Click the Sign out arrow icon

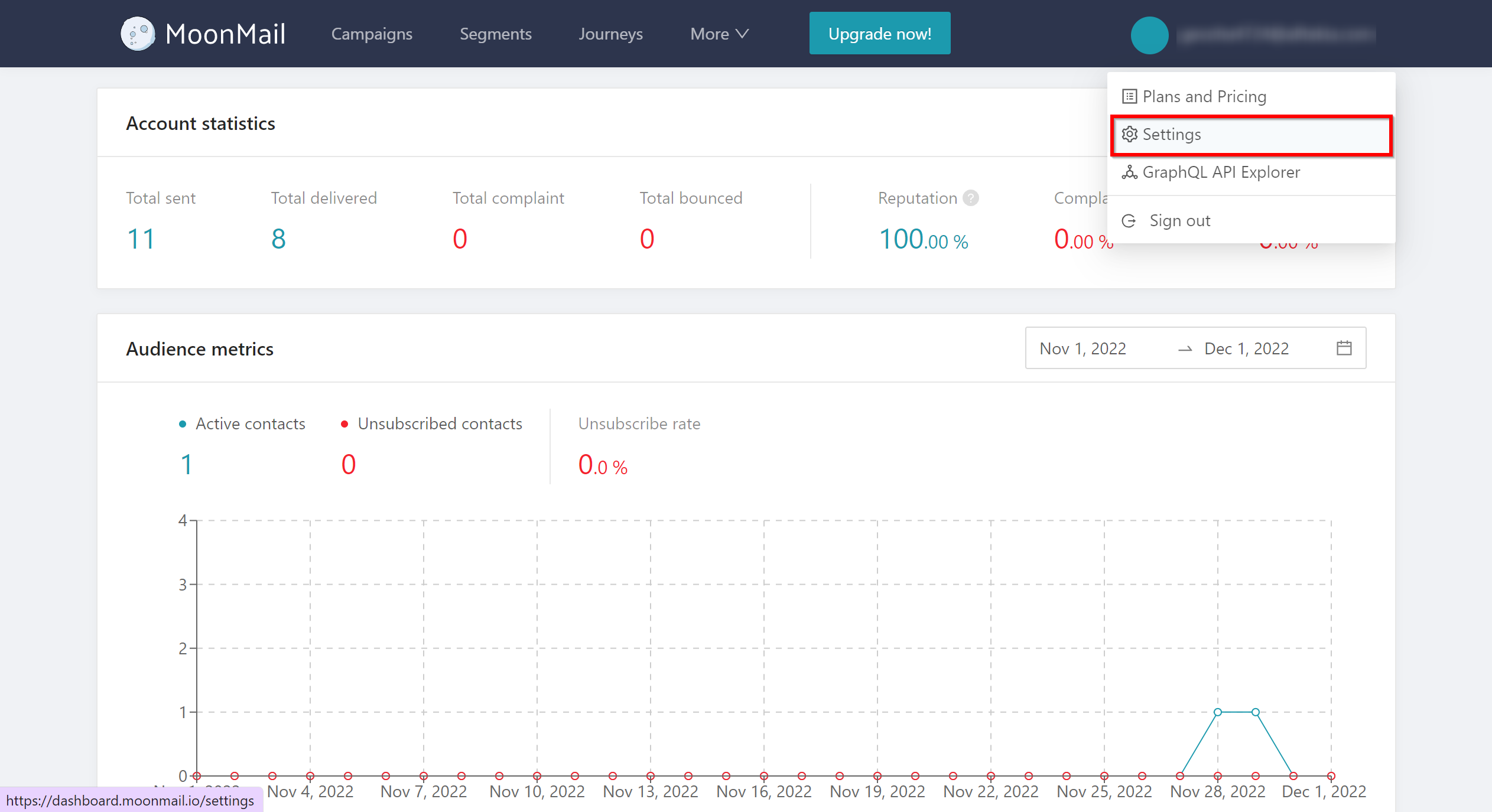1129,221
